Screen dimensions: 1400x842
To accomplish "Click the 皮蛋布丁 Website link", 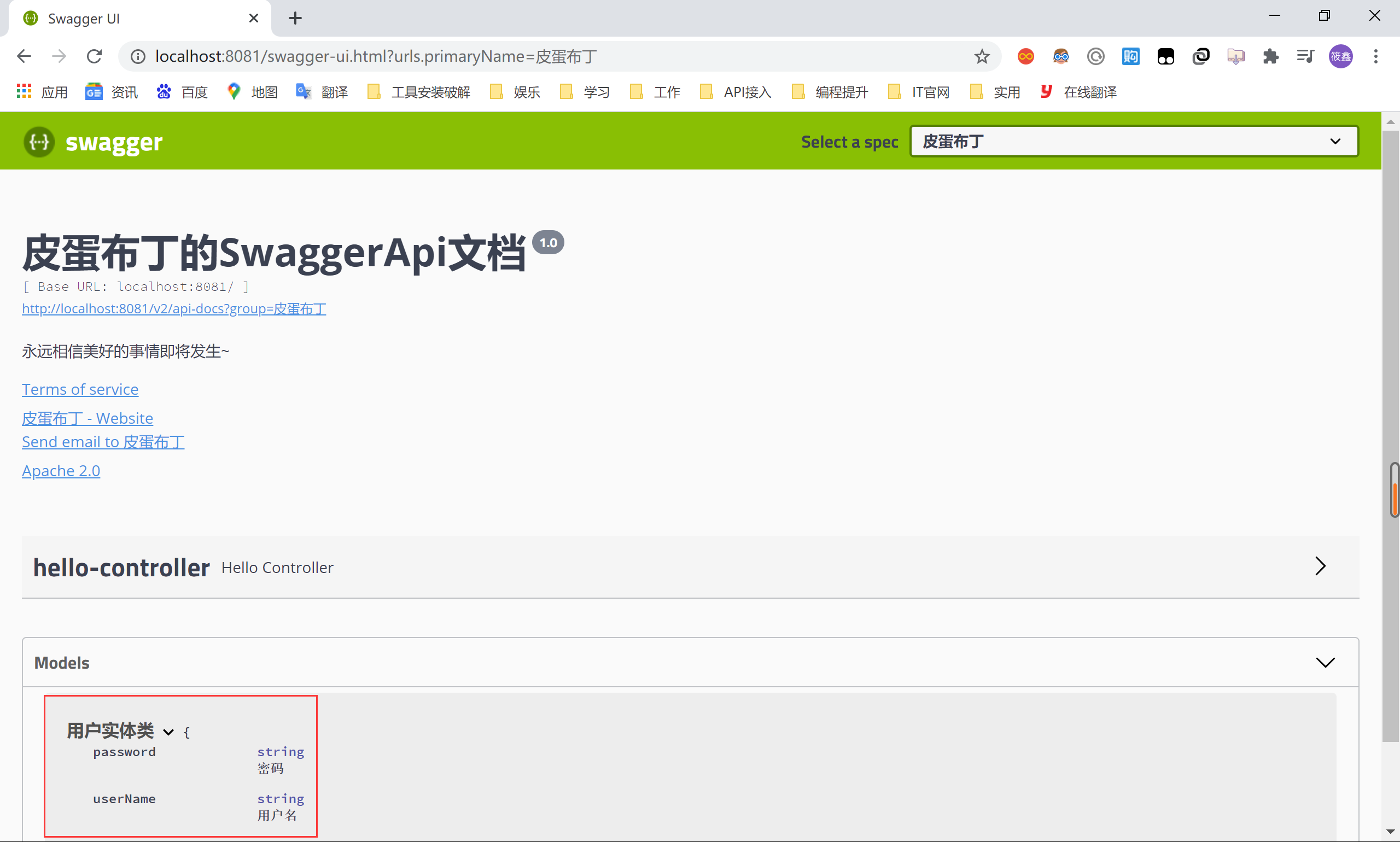I will tap(87, 418).
